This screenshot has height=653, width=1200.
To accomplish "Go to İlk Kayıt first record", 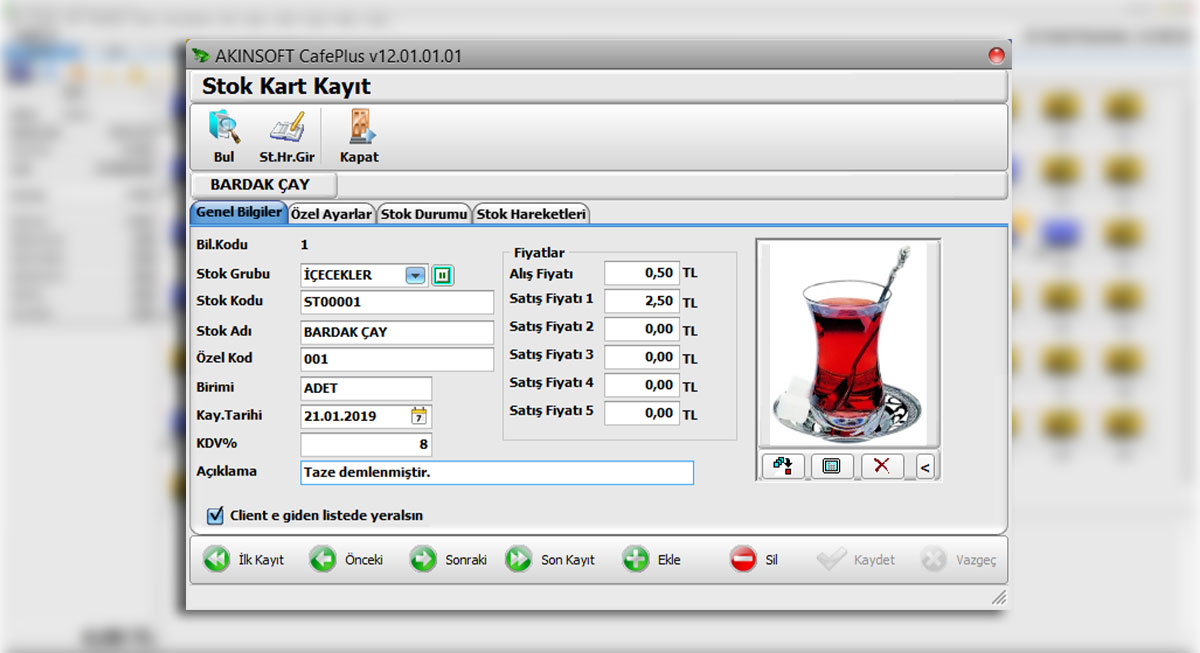I will tap(245, 560).
